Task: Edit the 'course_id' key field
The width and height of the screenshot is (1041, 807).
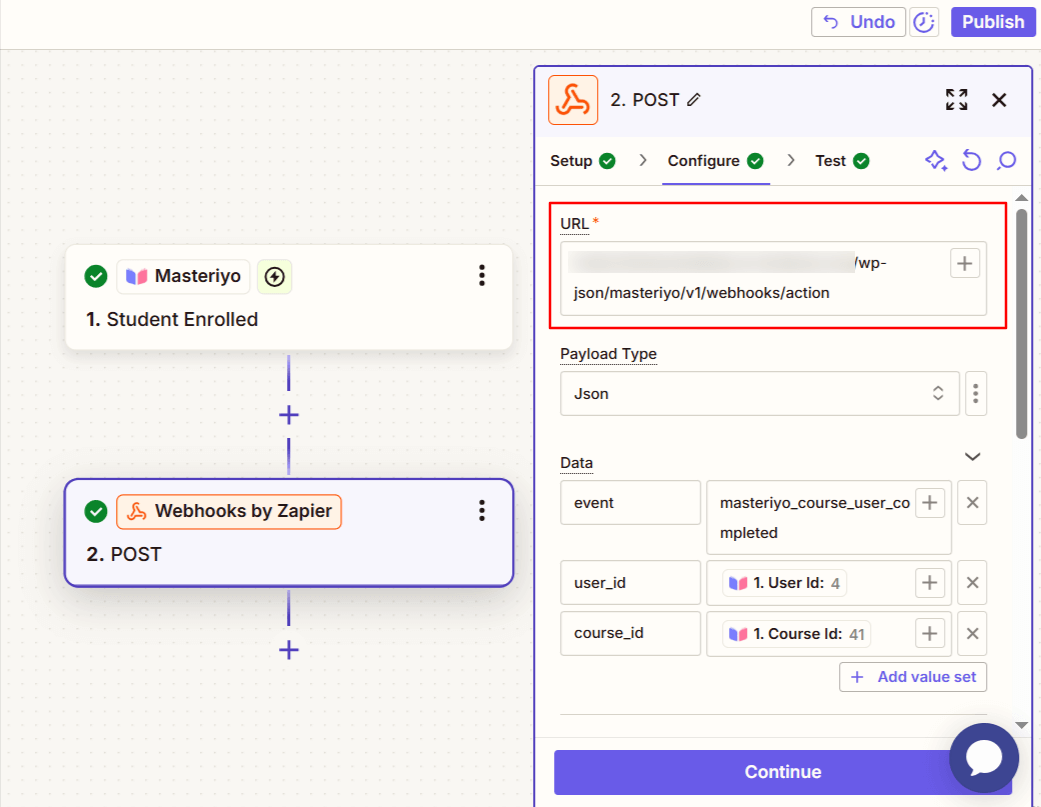Action: coord(630,634)
